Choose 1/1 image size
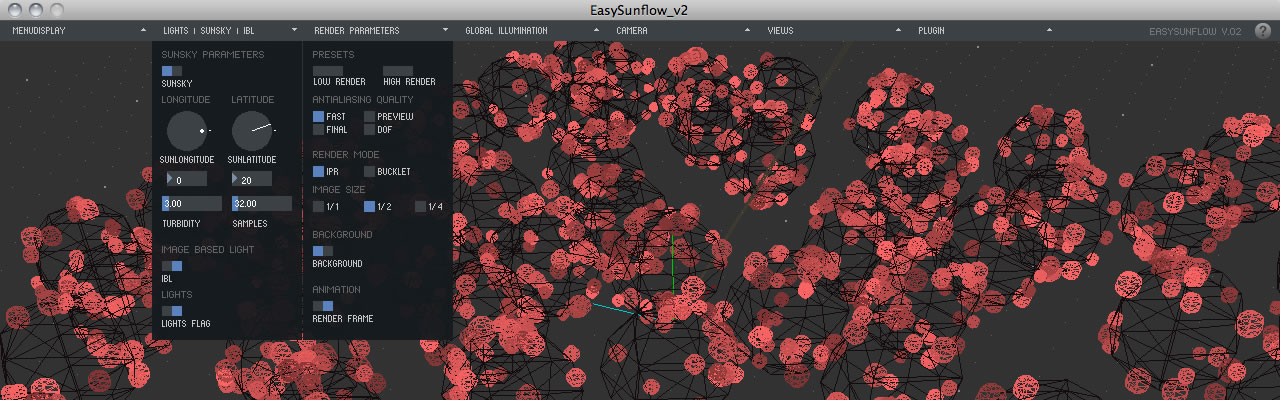 (318, 207)
